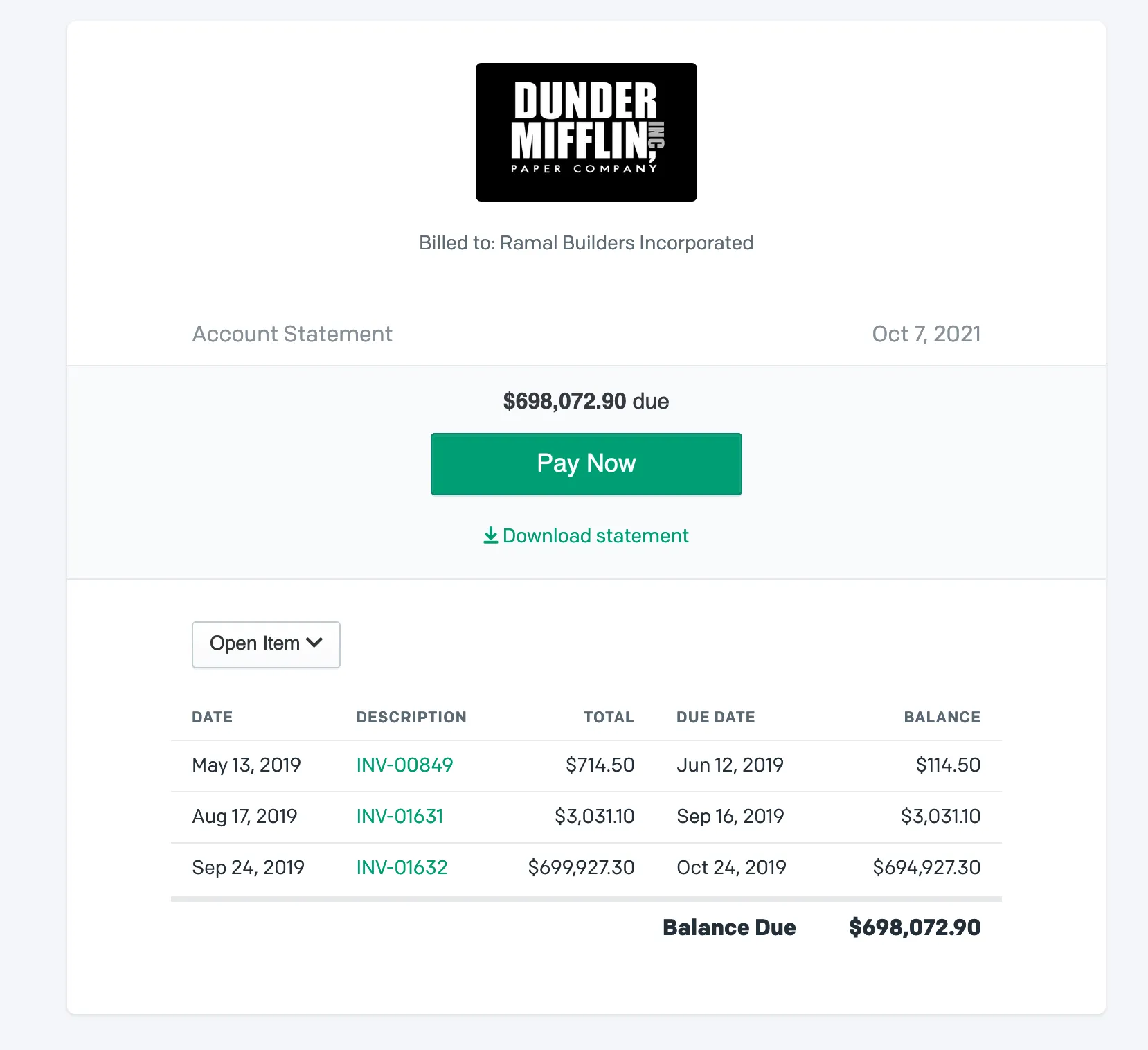Image resolution: width=1148 pixels, height=1050 pixels.
Task: Click the Balance Due total $698,072.90
Action: coord(915,927)
